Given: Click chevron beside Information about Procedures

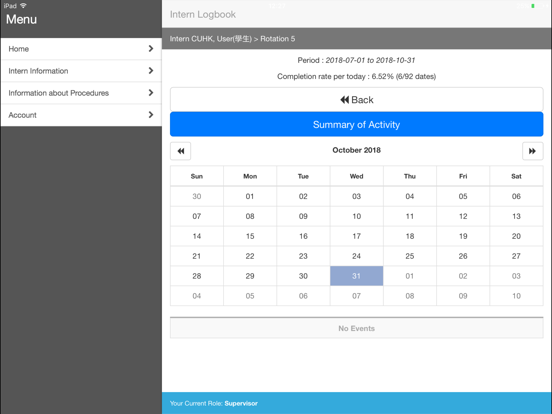Looking at the screenshot, I should point(151,93).
